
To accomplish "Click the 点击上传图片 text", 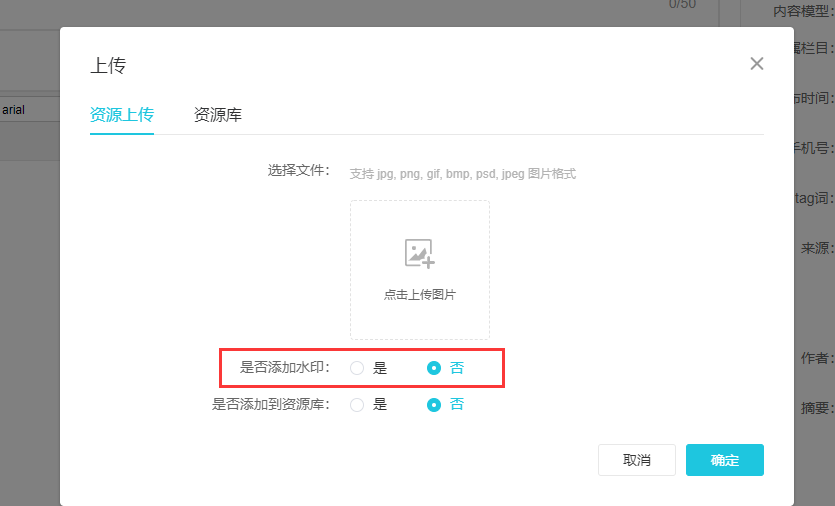I will click(x=420, y=295).
